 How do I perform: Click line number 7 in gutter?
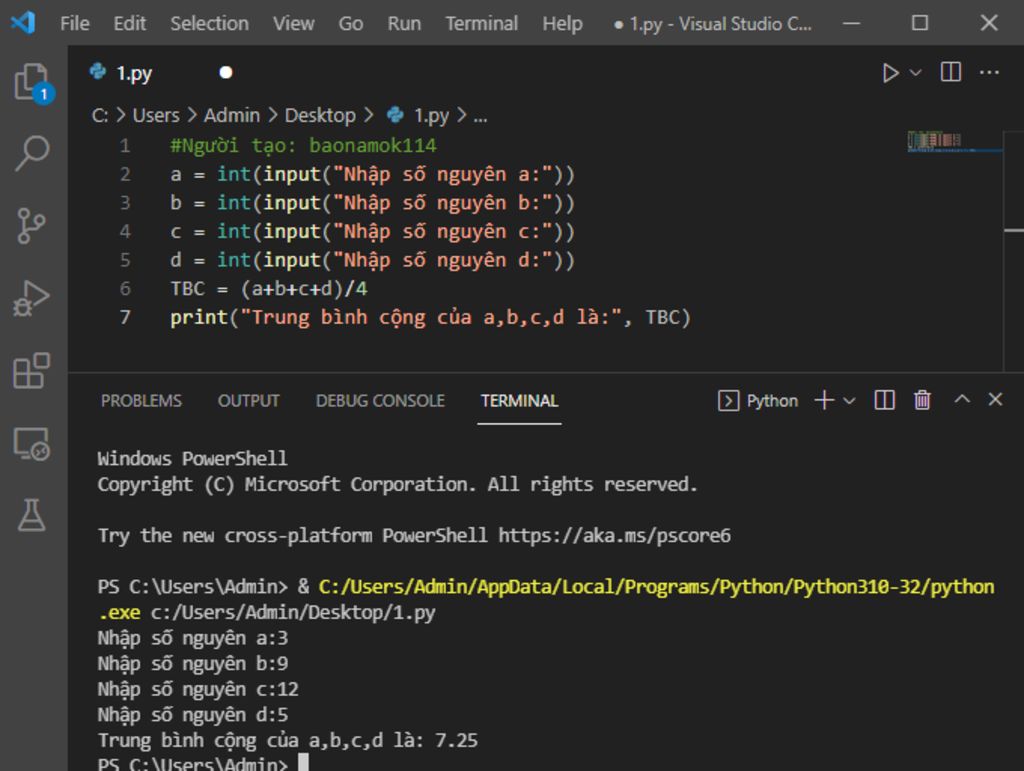click(125, 317)
